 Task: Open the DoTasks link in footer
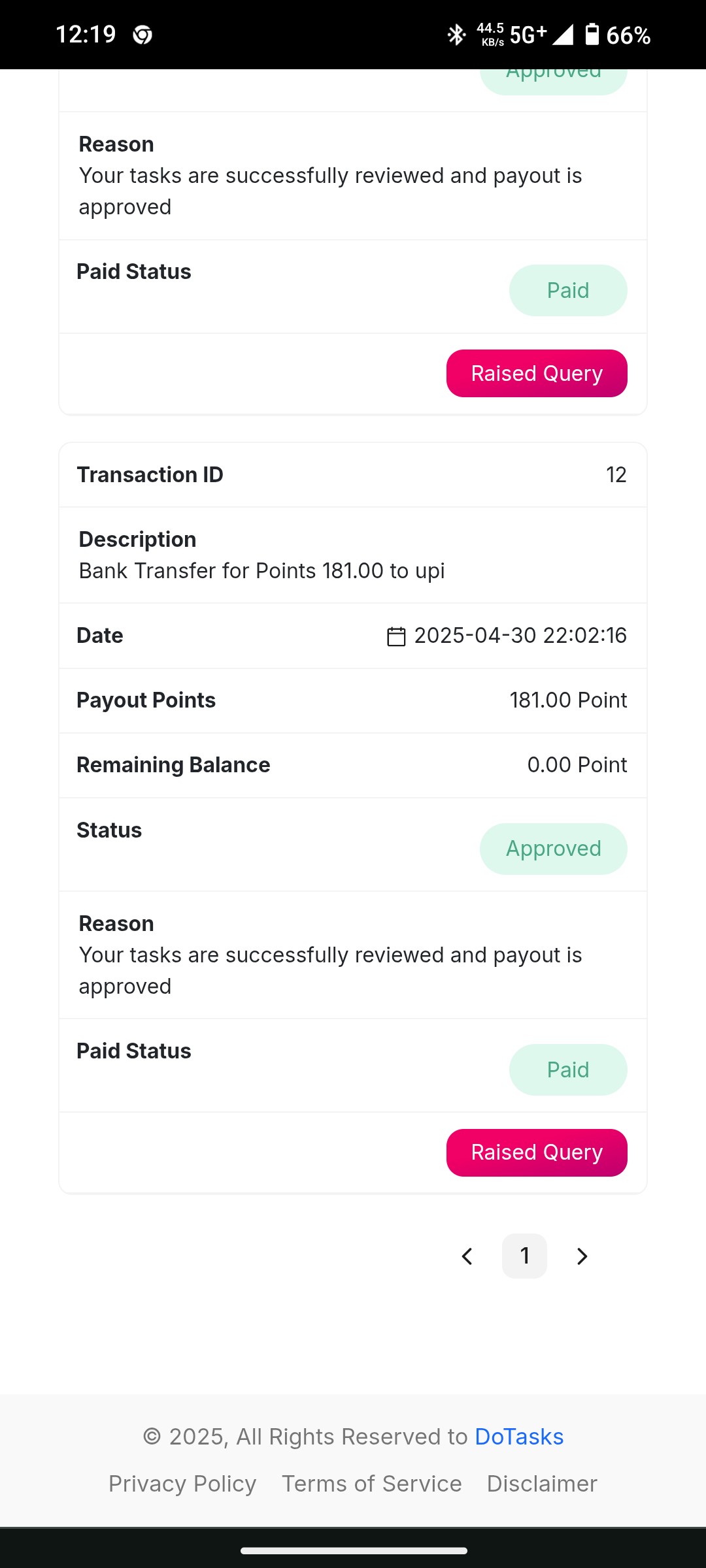pos(519,1437)
